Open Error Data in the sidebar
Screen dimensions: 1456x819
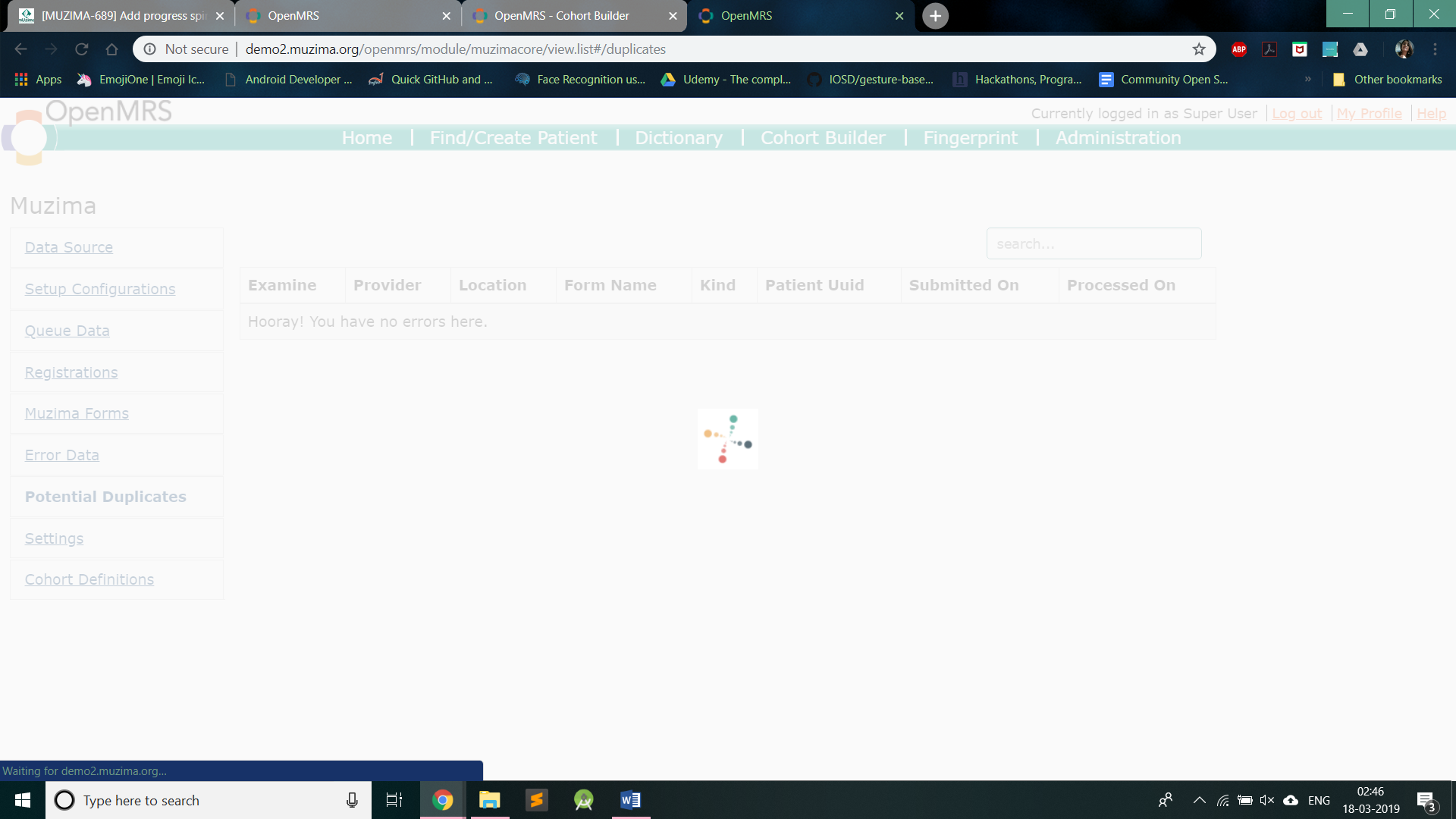(62, 455)
